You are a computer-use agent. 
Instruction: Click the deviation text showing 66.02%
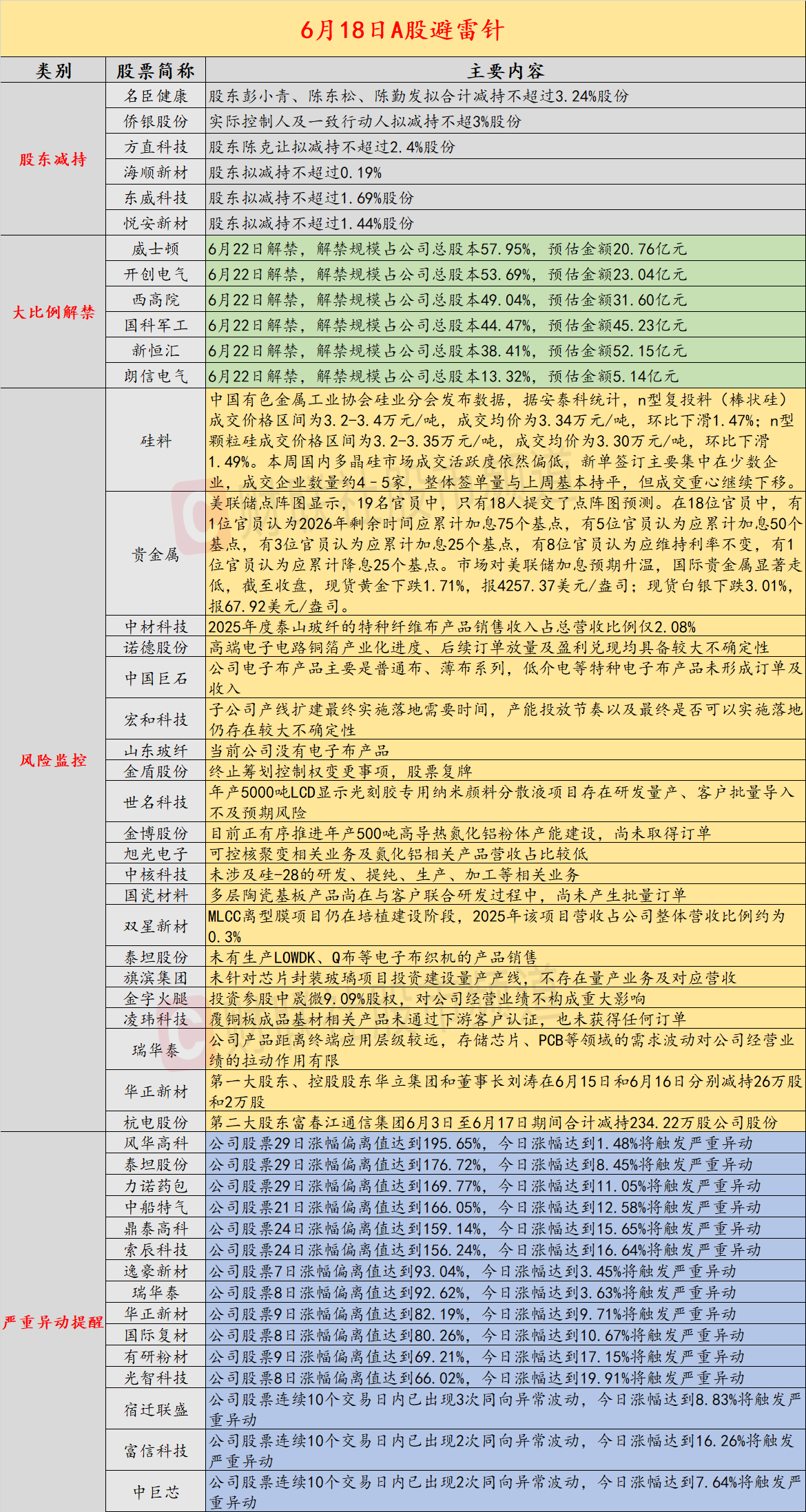(477, 1378)
